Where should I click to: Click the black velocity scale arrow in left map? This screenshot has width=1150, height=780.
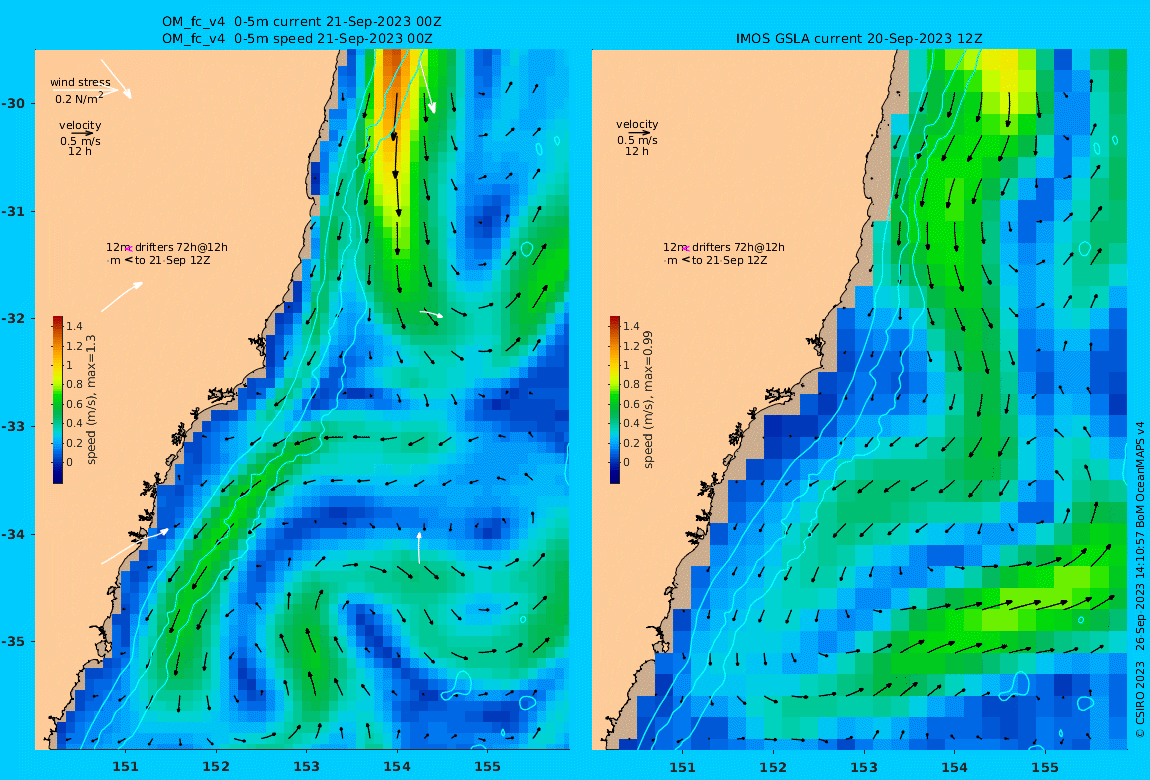[81, 133]
